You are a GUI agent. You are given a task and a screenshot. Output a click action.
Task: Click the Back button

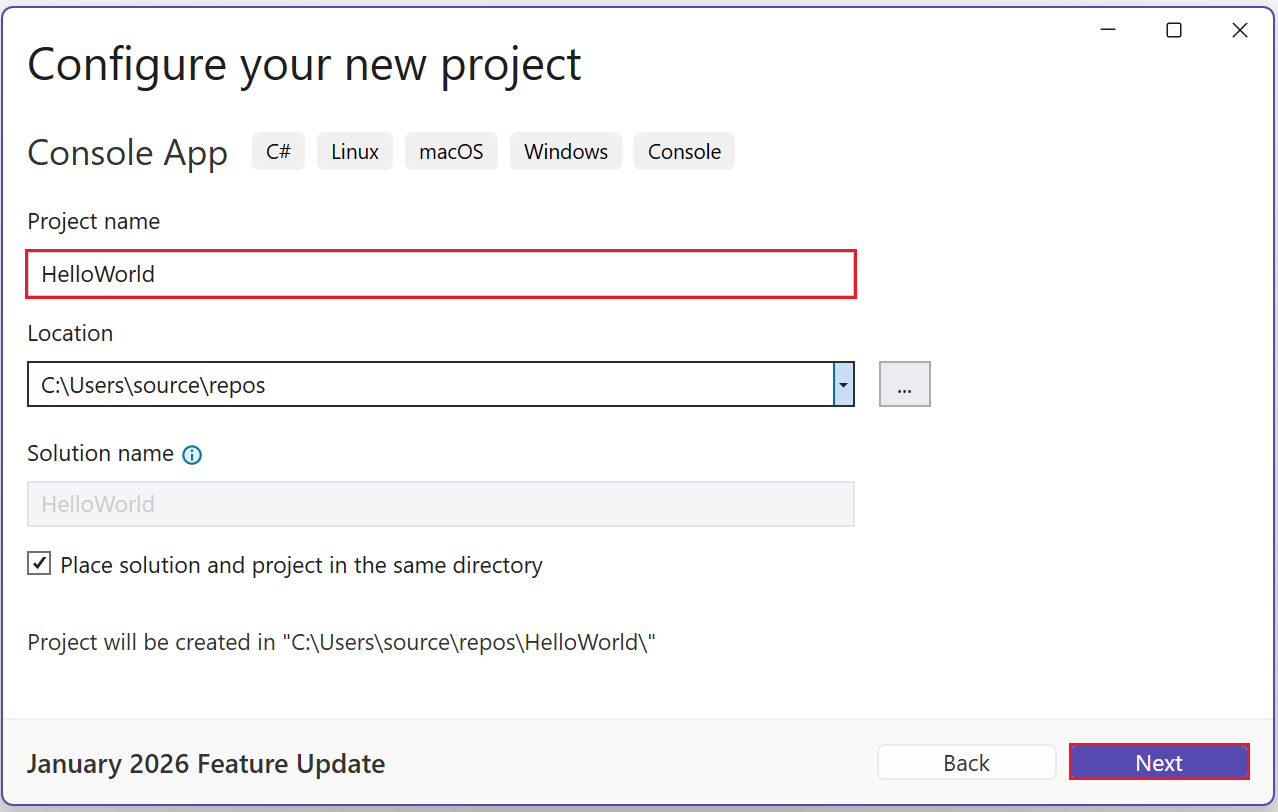[966, 761]
